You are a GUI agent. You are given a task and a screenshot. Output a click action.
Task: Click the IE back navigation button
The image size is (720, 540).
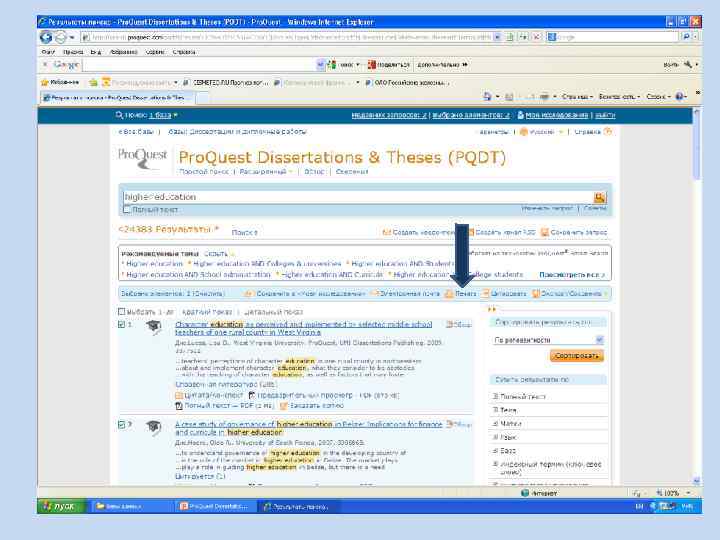click(x=46, y=37)
